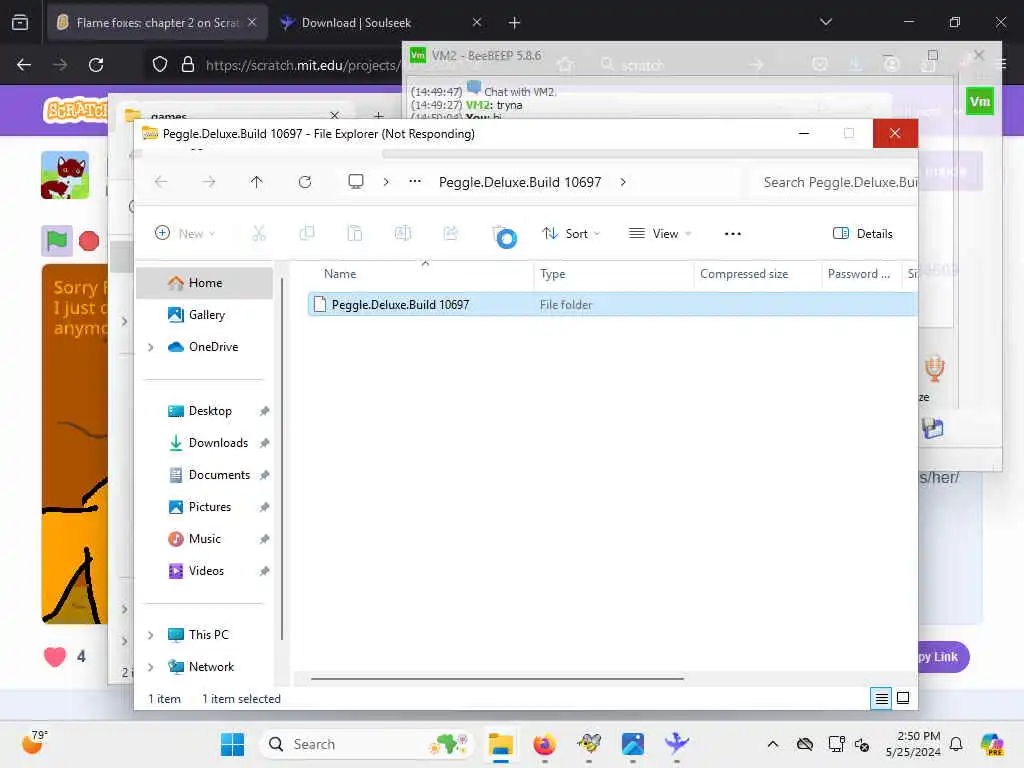The image size is (1024, 768).
Task: Open See more ellipsis in Explorer toolbar
Action: click(732, 234)
